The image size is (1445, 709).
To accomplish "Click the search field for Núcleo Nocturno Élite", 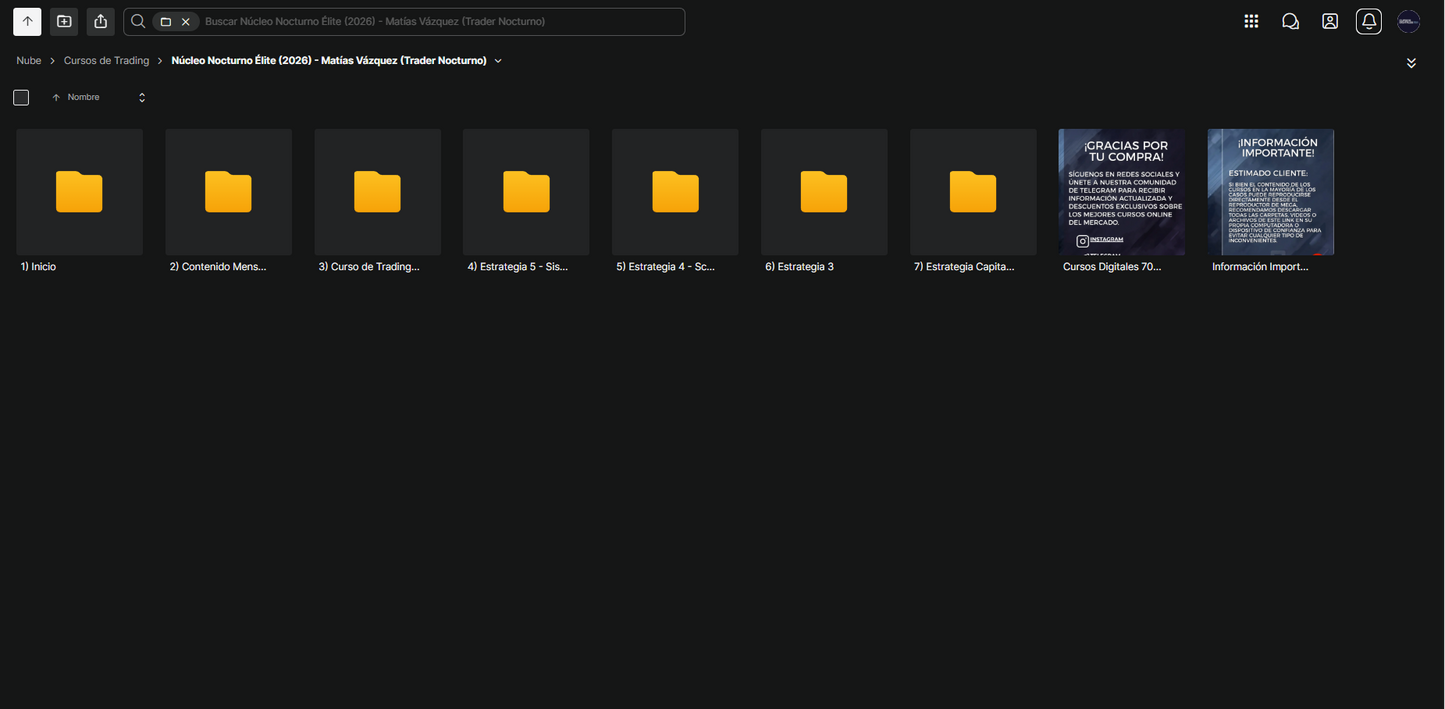I will pos(440,21).
